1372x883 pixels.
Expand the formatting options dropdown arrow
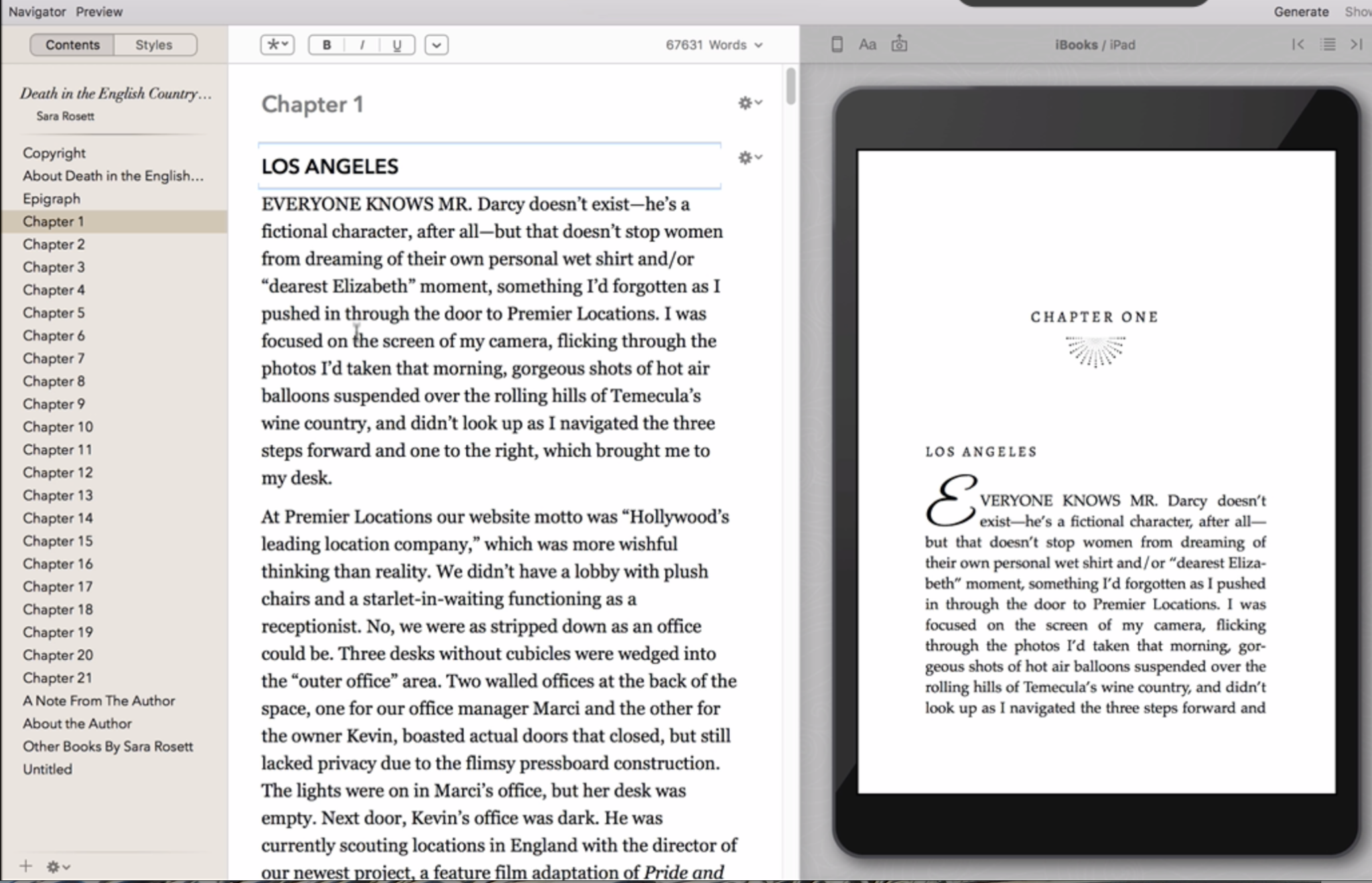point(437,45)
